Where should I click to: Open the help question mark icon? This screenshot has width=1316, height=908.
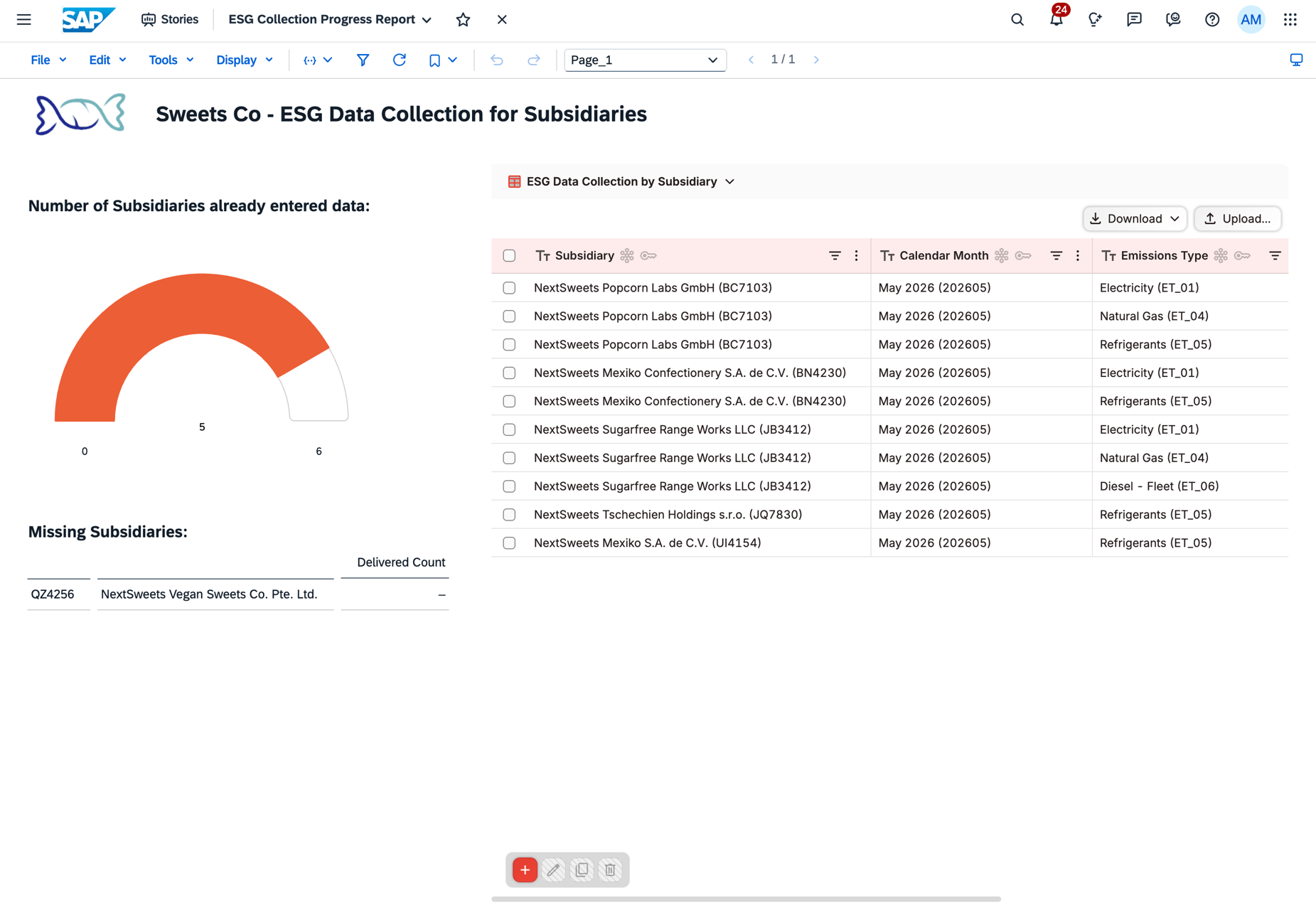tap(1212, 20)
